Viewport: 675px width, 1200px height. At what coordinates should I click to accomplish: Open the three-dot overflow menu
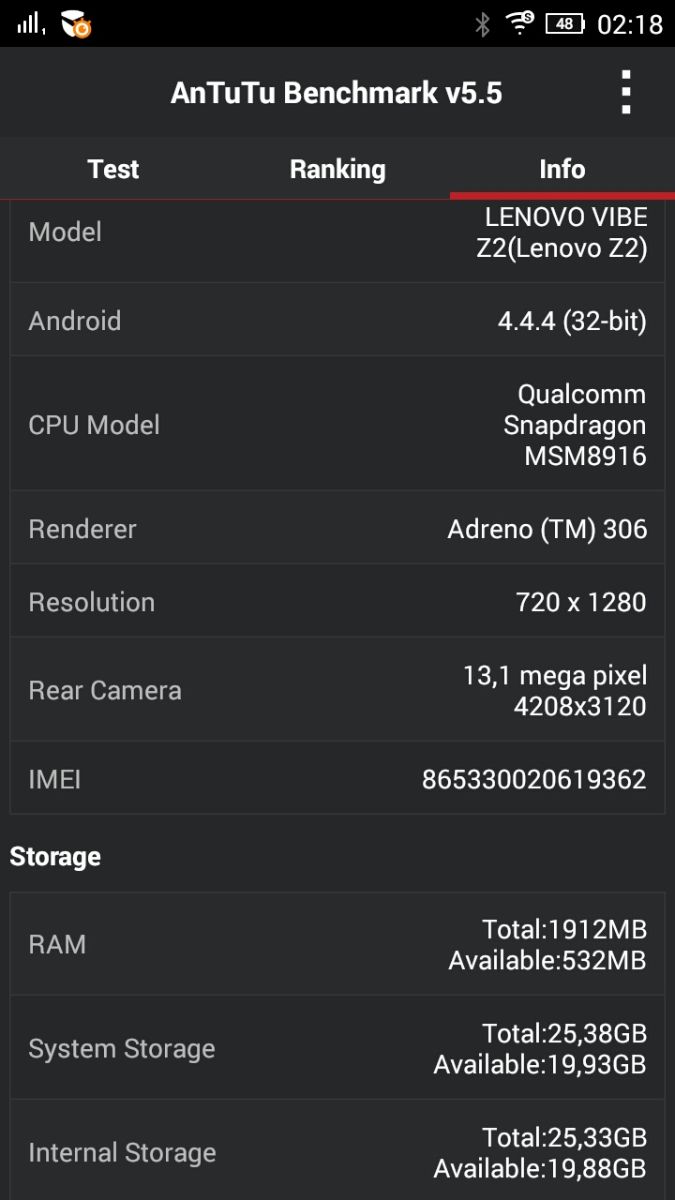(626, 93)
